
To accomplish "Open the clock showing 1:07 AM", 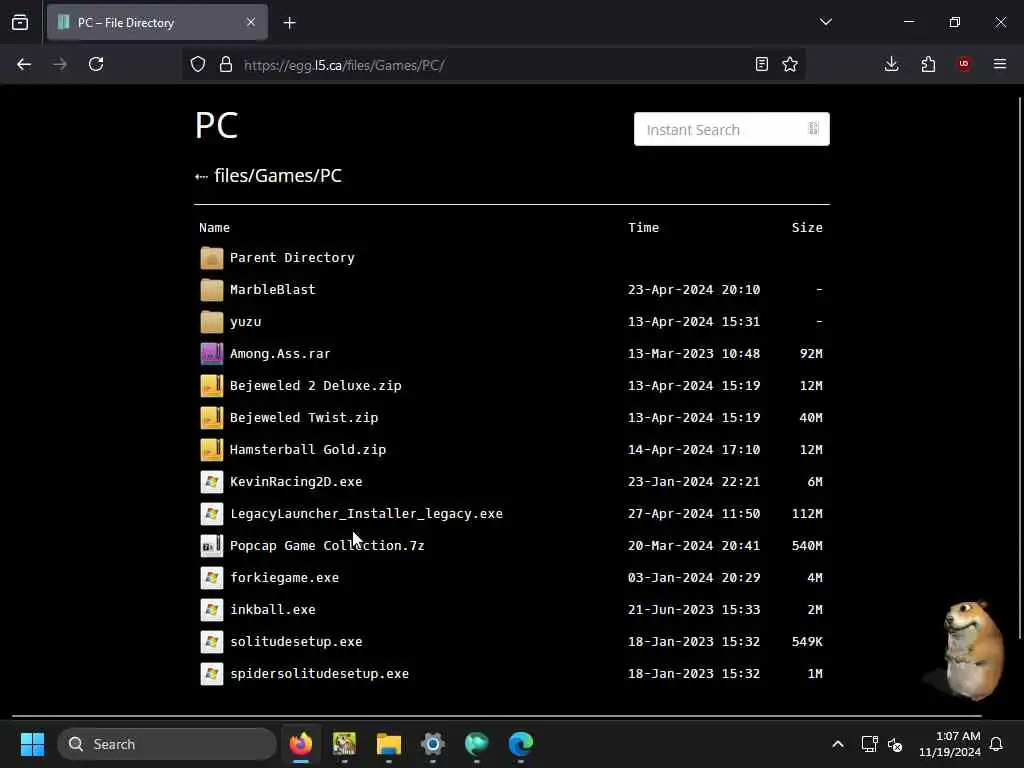I will point(950,744).
